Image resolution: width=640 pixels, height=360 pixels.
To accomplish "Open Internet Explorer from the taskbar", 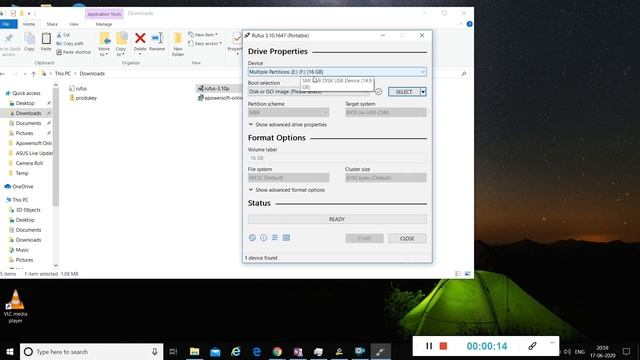I will point(236,351).
